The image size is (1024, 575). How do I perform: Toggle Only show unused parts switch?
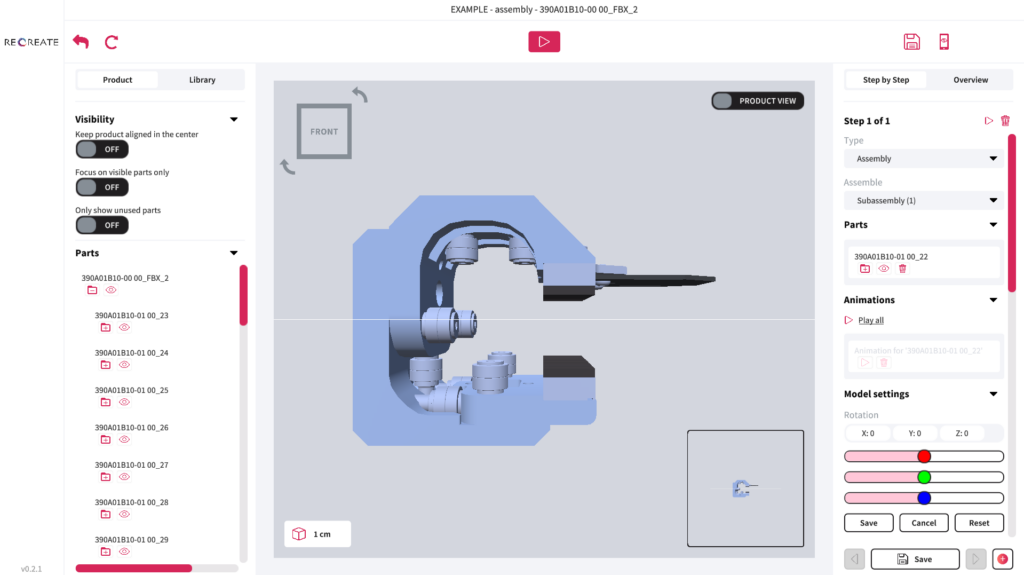102,225
